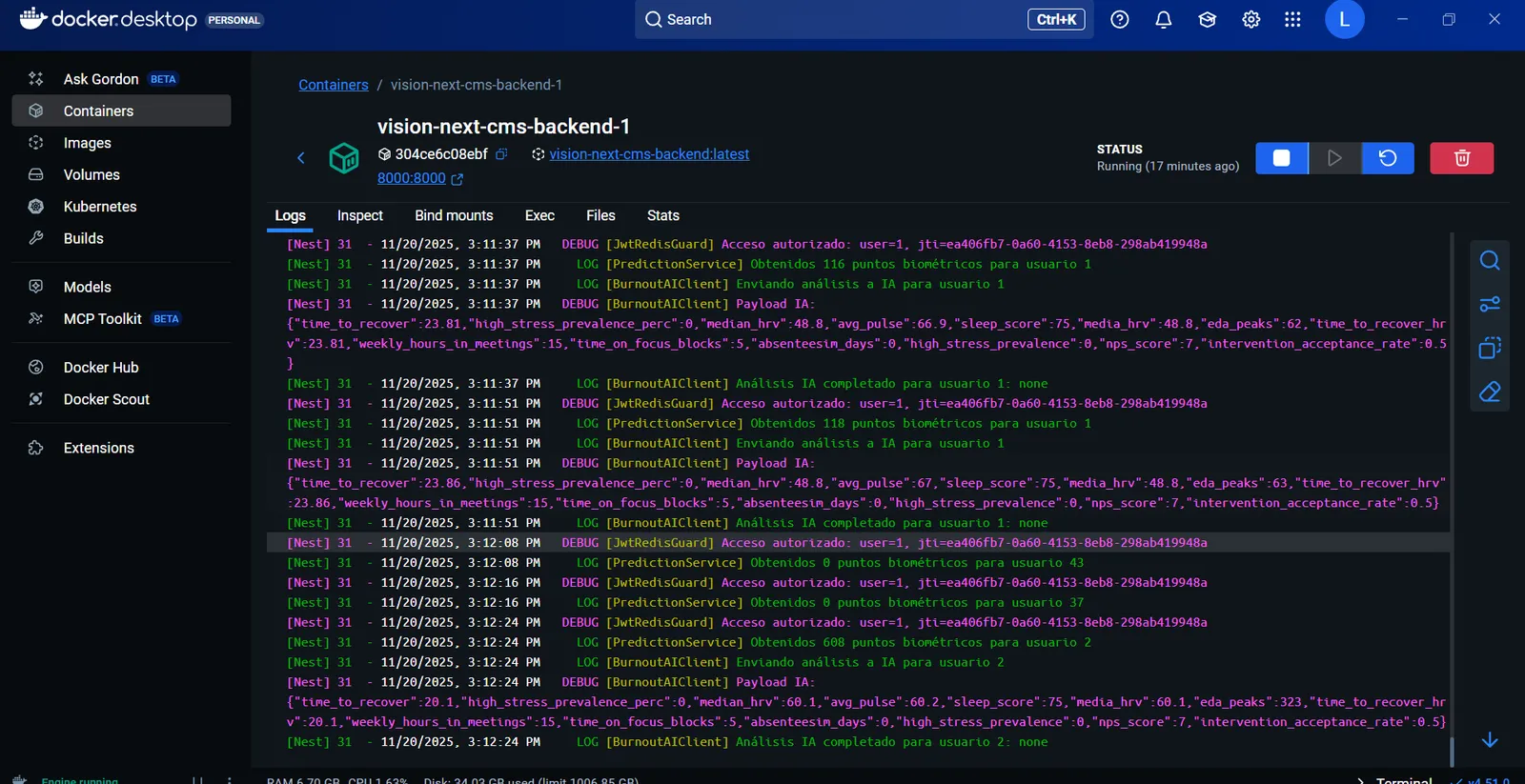Clear the logs with eraser icon
Viewport: 1525px width, 784px height.
(1490, 392)
